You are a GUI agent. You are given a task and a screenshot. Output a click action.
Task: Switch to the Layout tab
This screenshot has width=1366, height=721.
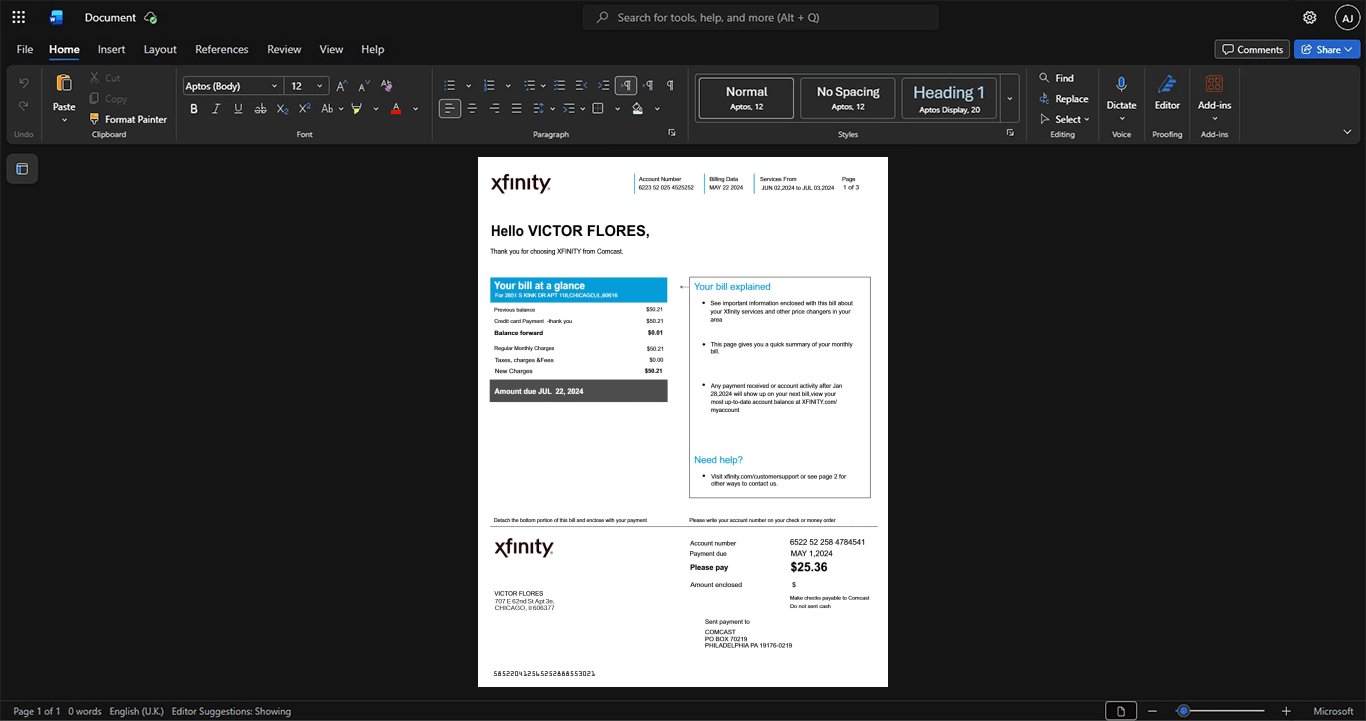[x=160, y=49]
